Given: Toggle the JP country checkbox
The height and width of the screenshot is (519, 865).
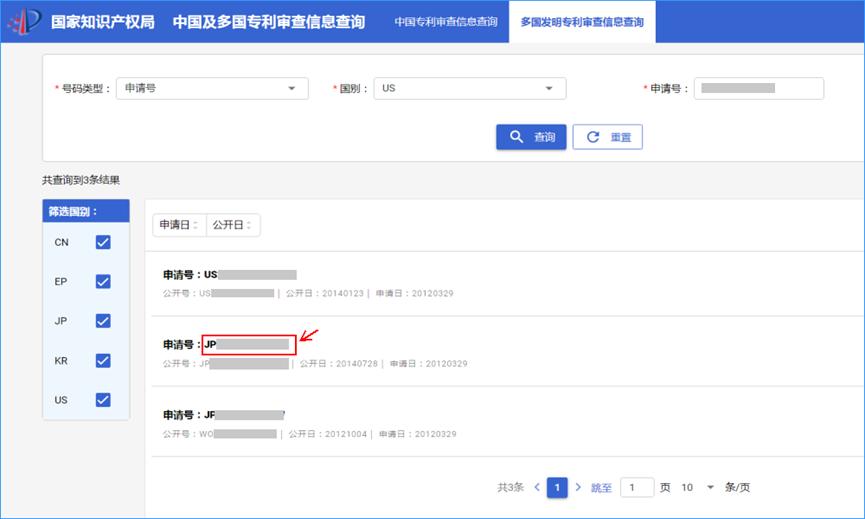Looking at the screenshot, I should pyautogui.click(x=103, y=321).
